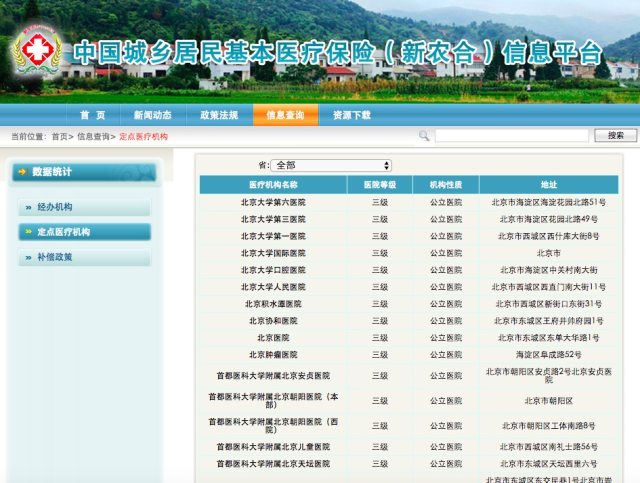Select the 信息查询 navigation tab

pyautogui.click(x=285, y=115)
